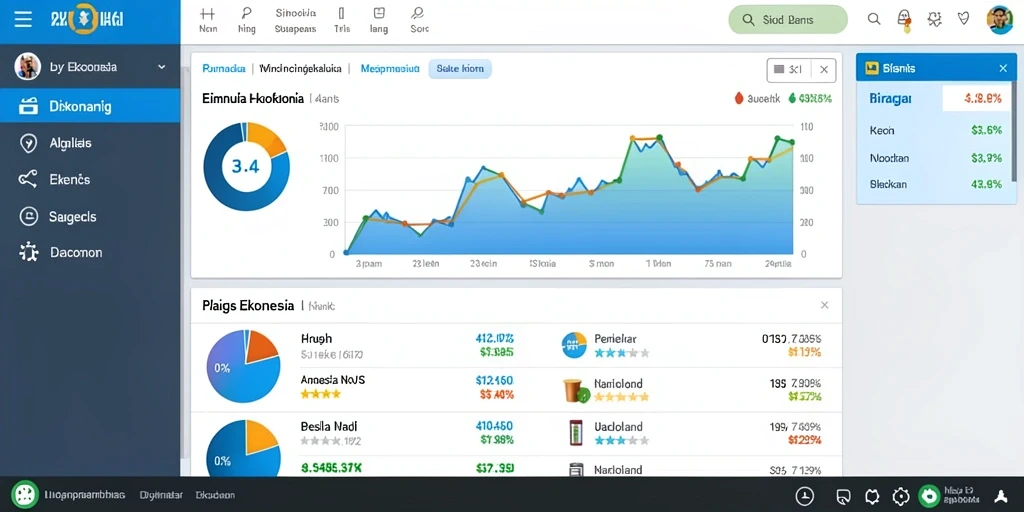1024x512 pixels.
Task: Click the clock icon in bottom bar
Action: pos(805,496)
